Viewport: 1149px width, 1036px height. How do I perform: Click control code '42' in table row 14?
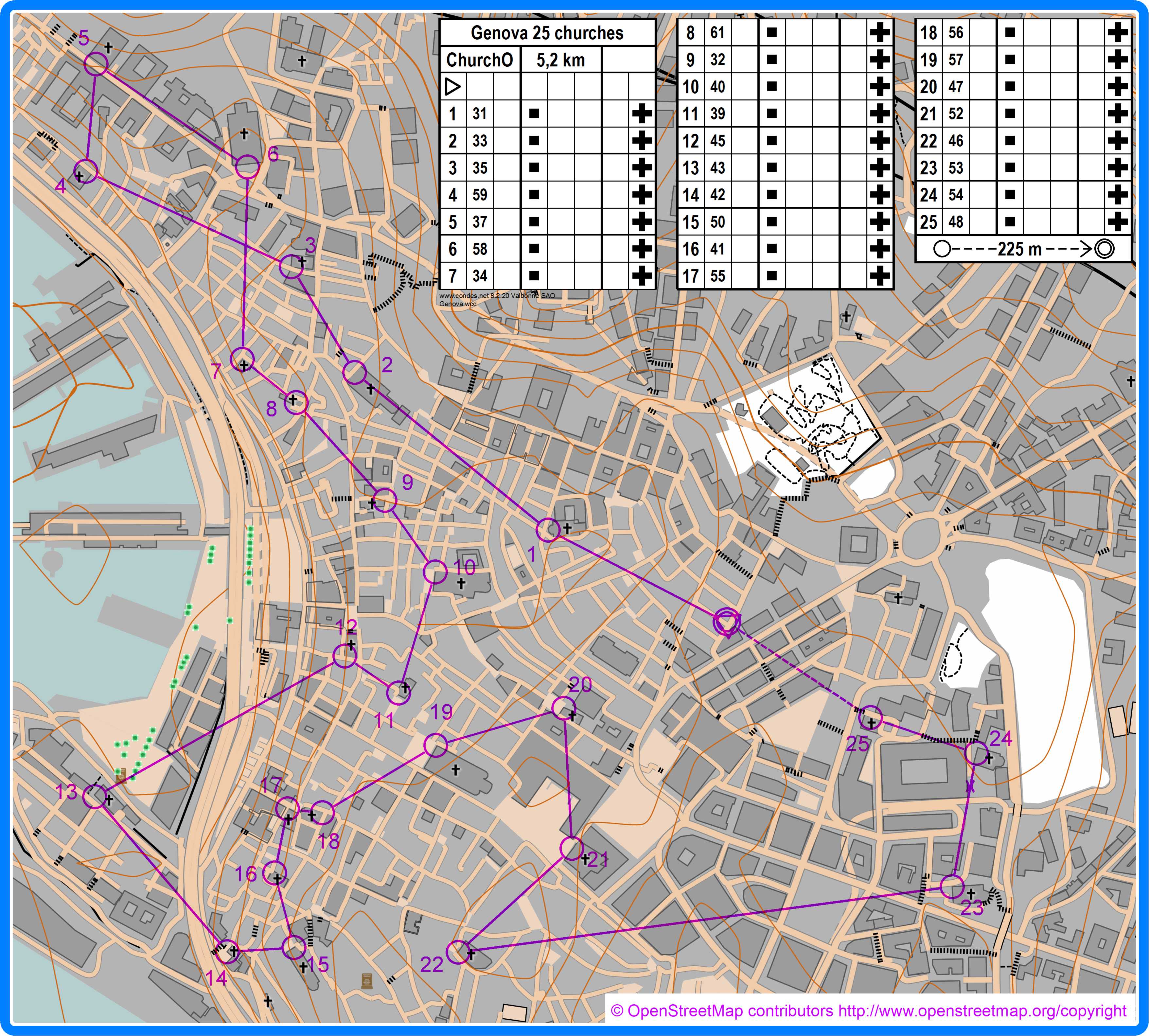click(717, 195)
